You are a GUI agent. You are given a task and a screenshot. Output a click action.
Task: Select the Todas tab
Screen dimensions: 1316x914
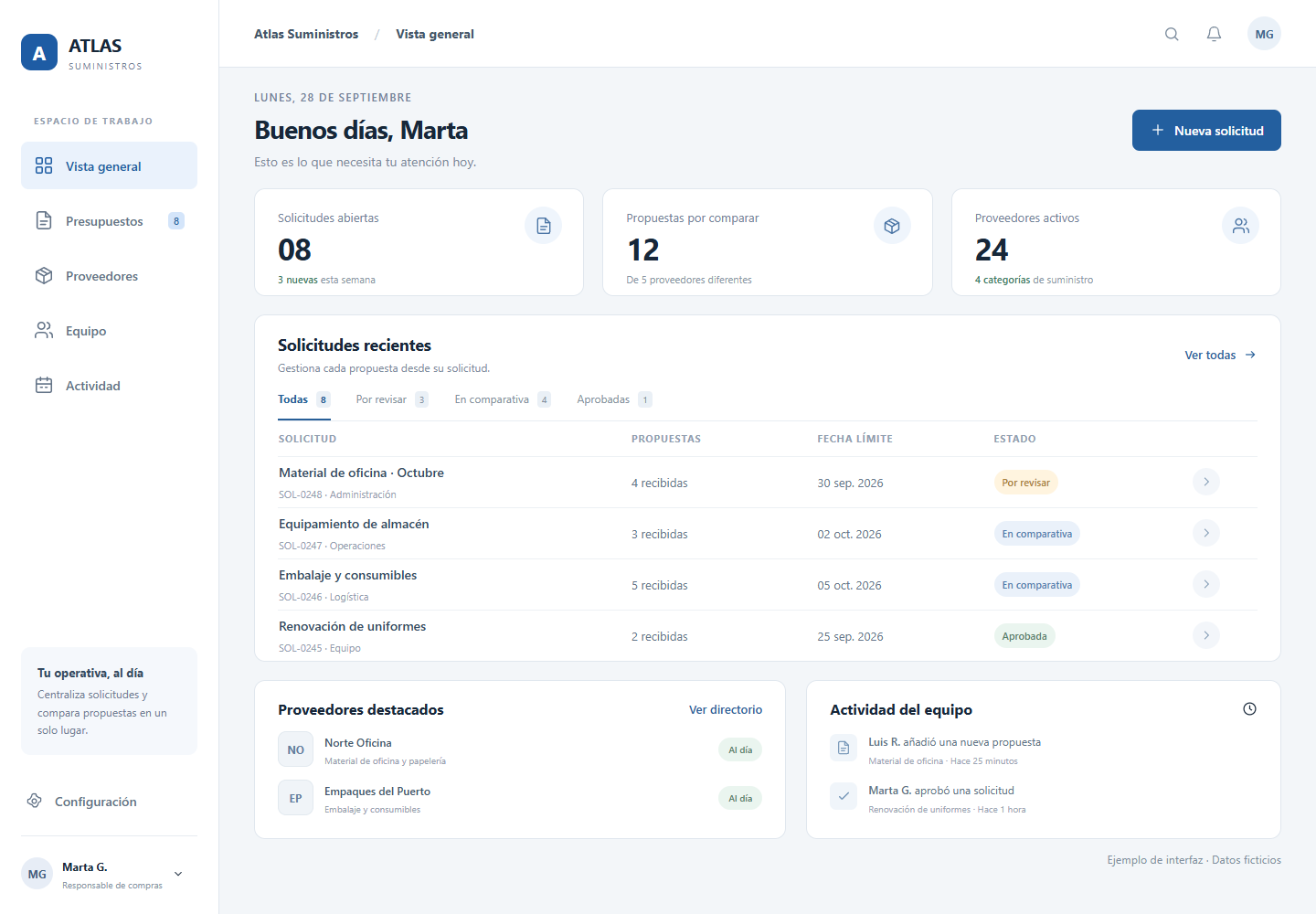(304, 399)
